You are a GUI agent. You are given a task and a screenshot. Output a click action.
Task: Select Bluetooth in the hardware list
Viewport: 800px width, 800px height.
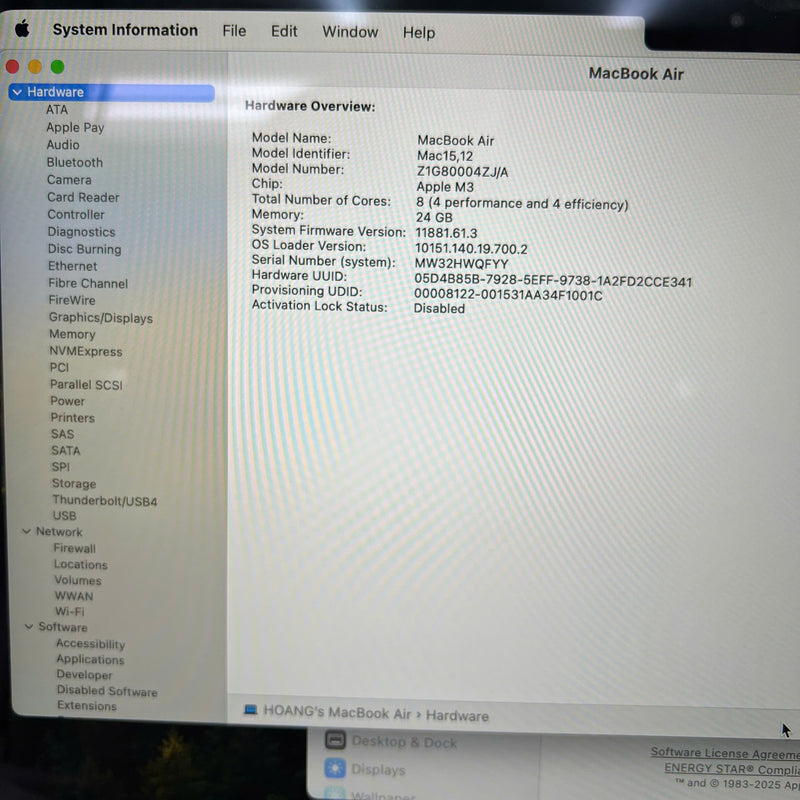[74, 162]
